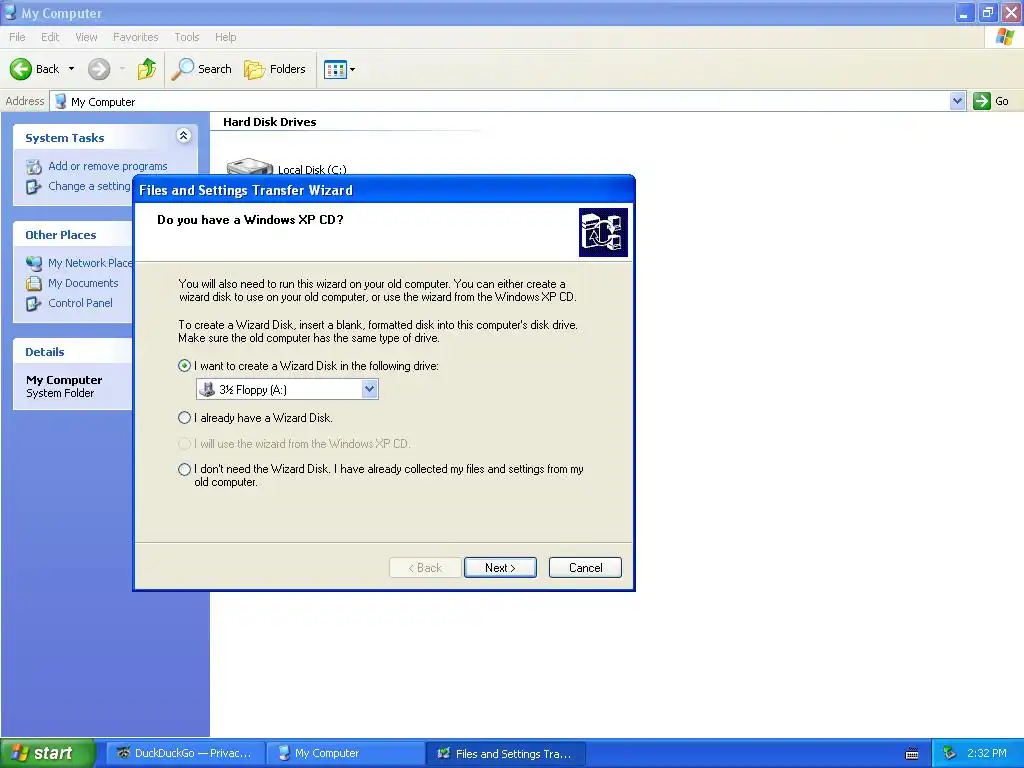This screenshot has width=1024, height=768.
Task: Click the Files and Settings Transfer Wizard title bar
Action: point(383,190)
